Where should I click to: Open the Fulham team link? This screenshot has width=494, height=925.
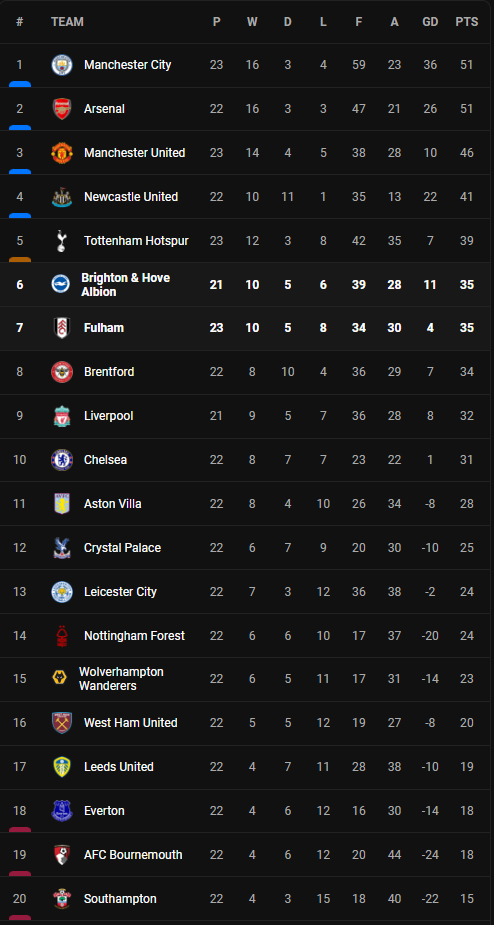click(104, 328)
